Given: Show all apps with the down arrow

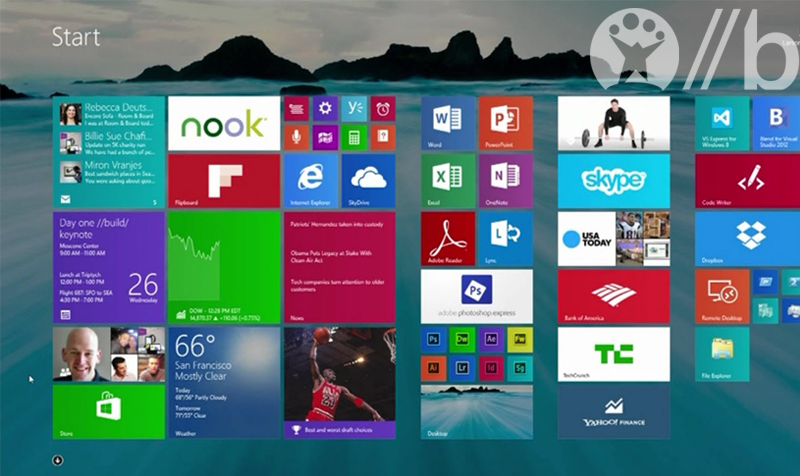Looking at the screenshot, I should point(58,461).
